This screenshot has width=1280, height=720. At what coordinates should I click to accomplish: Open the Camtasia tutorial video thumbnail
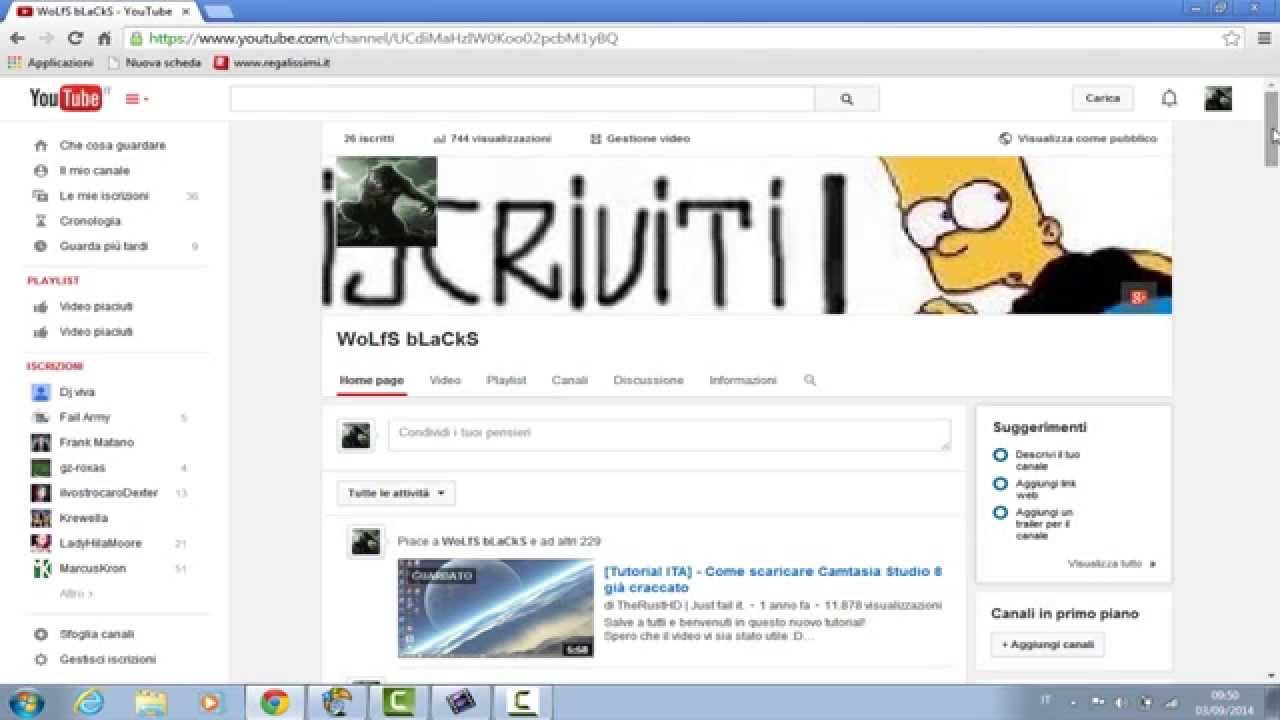tap(496, 608)
